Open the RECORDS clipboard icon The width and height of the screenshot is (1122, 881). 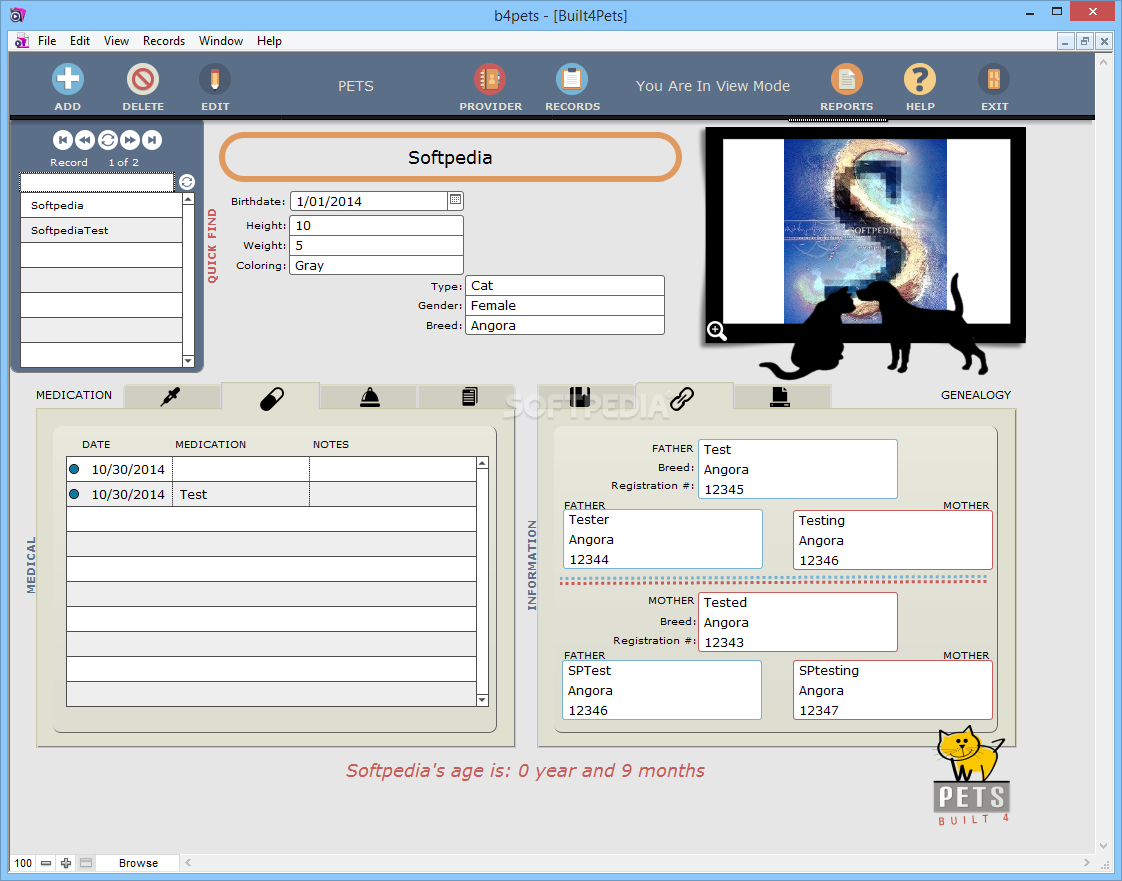[x=572, y=79]
